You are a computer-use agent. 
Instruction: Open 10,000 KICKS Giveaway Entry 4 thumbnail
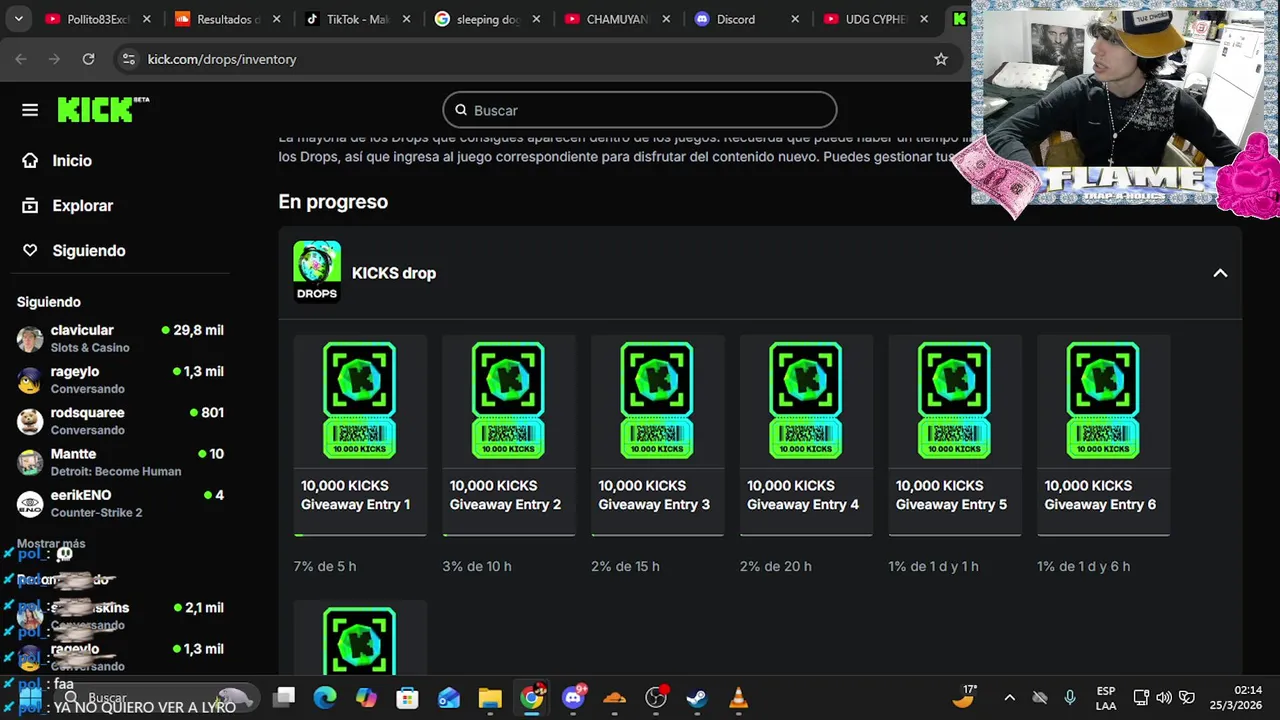pos(806,400)
